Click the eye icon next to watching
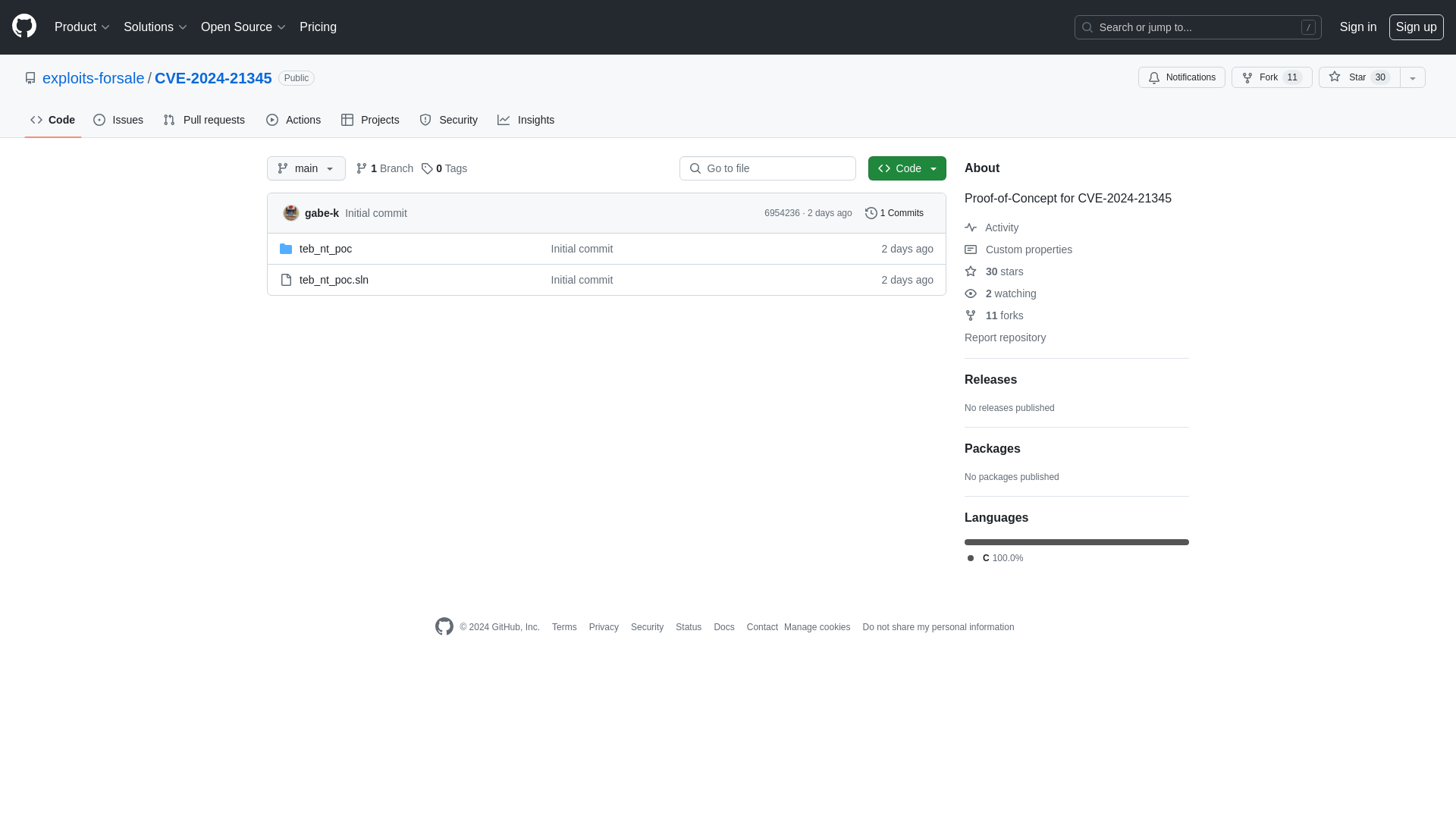Screen dimensions: 1456x819 tap(971, 293)
